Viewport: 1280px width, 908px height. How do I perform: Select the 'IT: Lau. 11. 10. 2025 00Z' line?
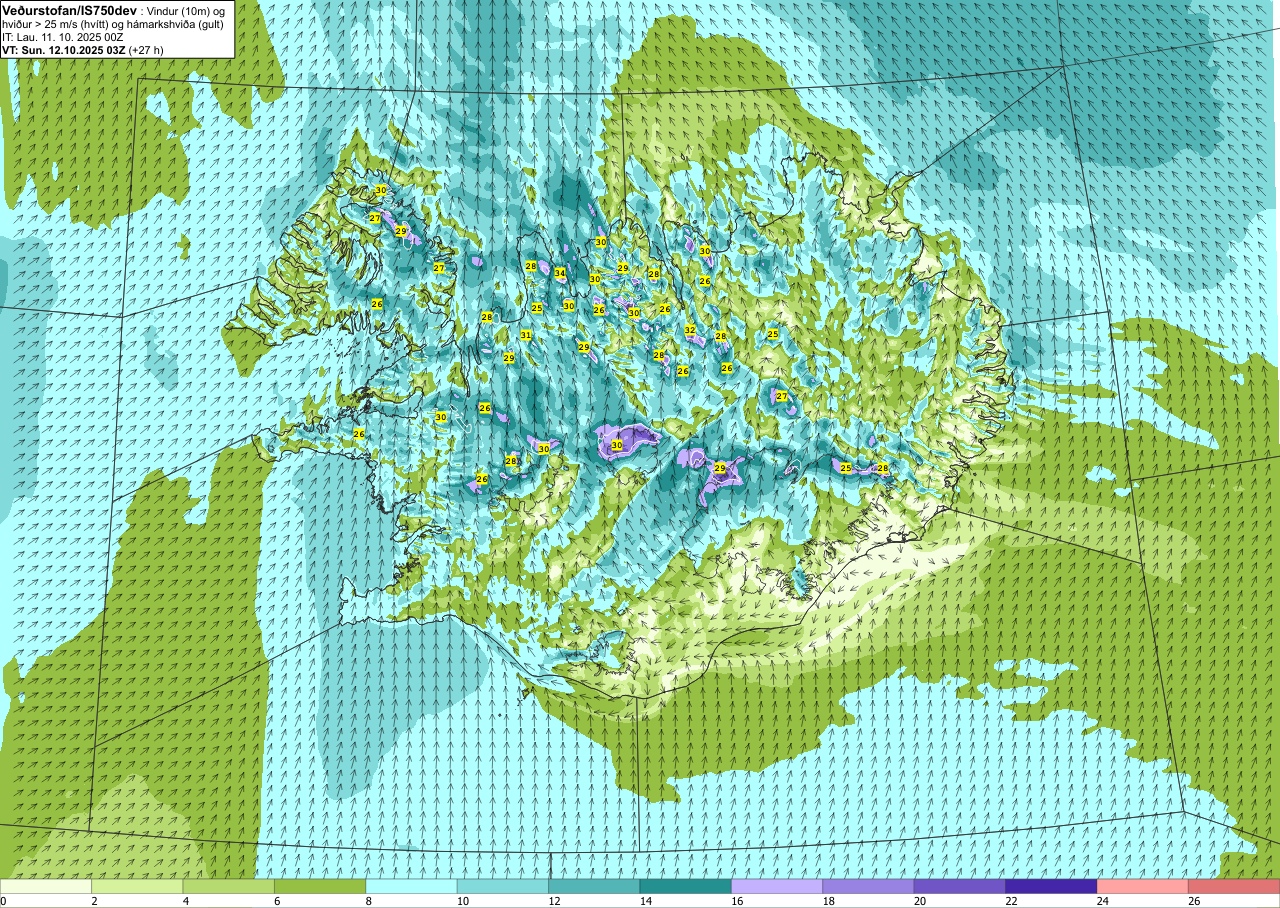63,37
